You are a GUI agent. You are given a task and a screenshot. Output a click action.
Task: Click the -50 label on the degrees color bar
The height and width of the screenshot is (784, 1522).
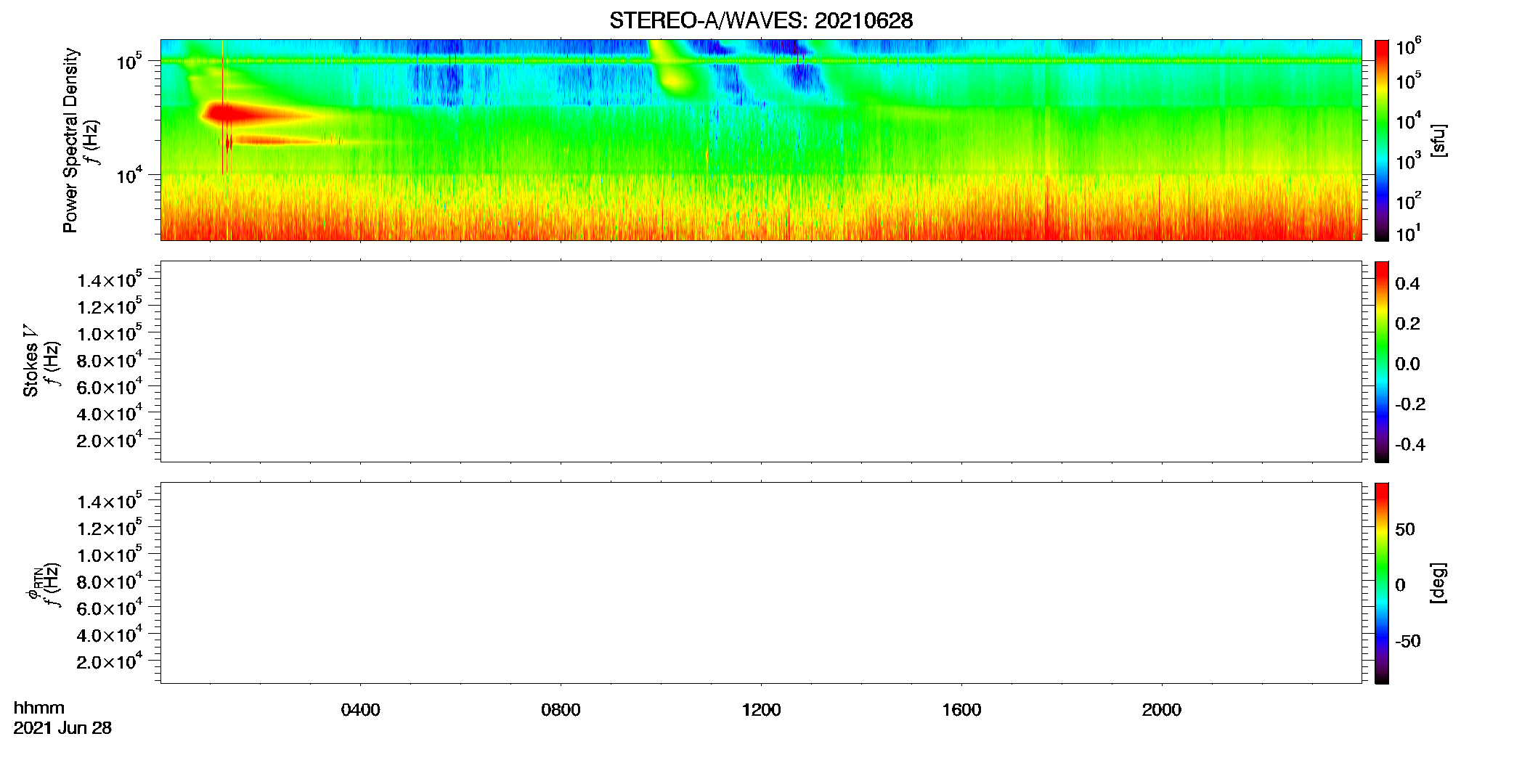click(x=1408, y=642)
